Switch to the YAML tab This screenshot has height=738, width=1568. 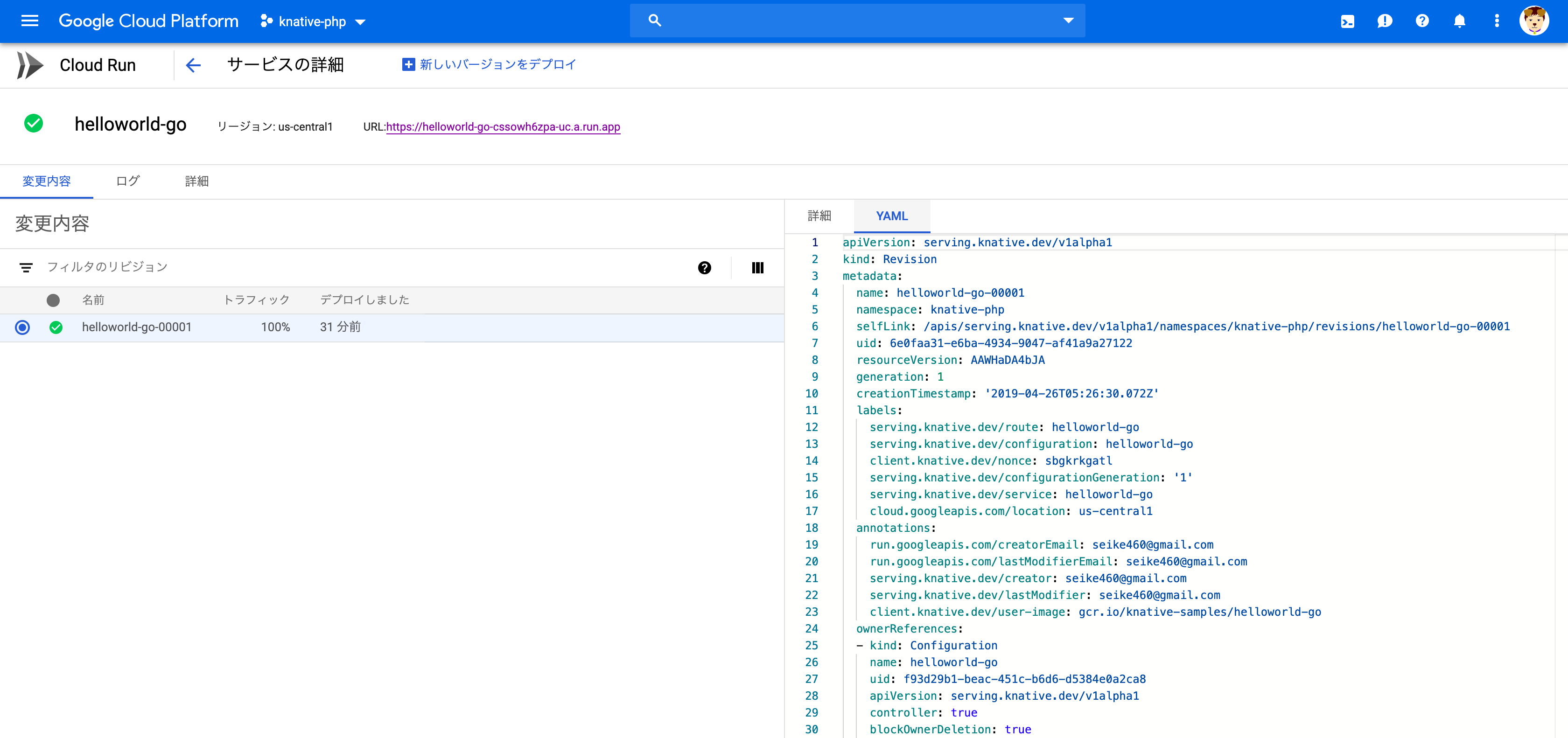(892, 216)
